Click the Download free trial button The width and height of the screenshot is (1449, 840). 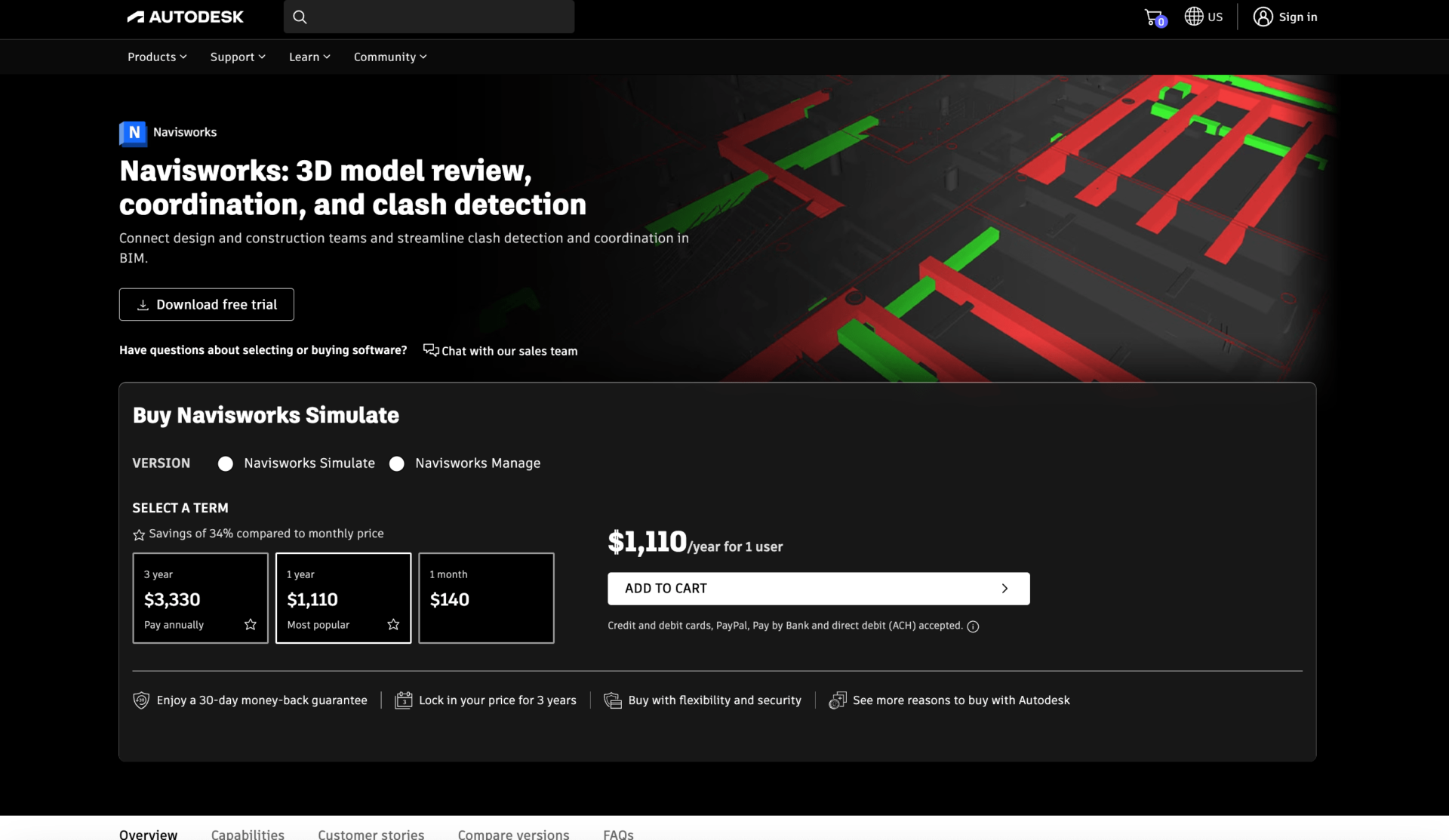point(206,304)
